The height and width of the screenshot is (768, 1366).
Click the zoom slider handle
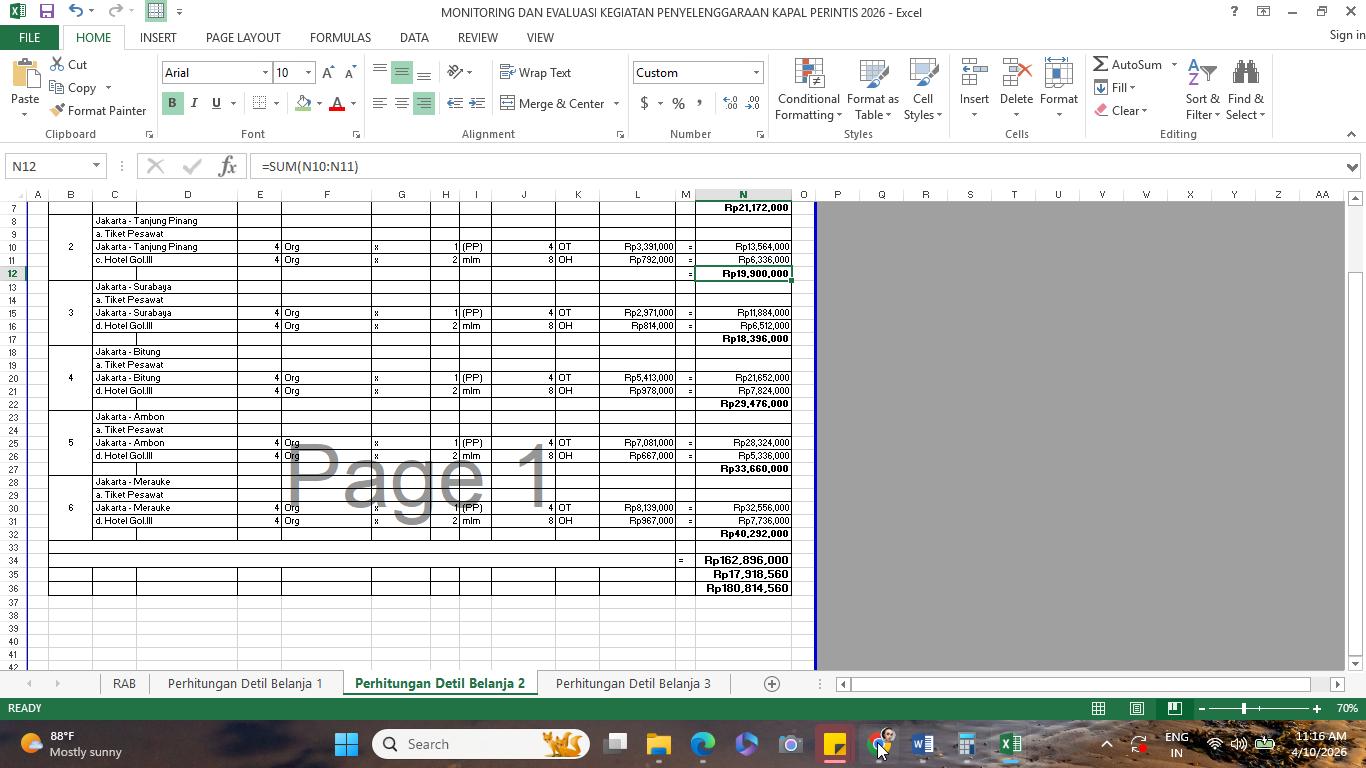[1244, 708]
